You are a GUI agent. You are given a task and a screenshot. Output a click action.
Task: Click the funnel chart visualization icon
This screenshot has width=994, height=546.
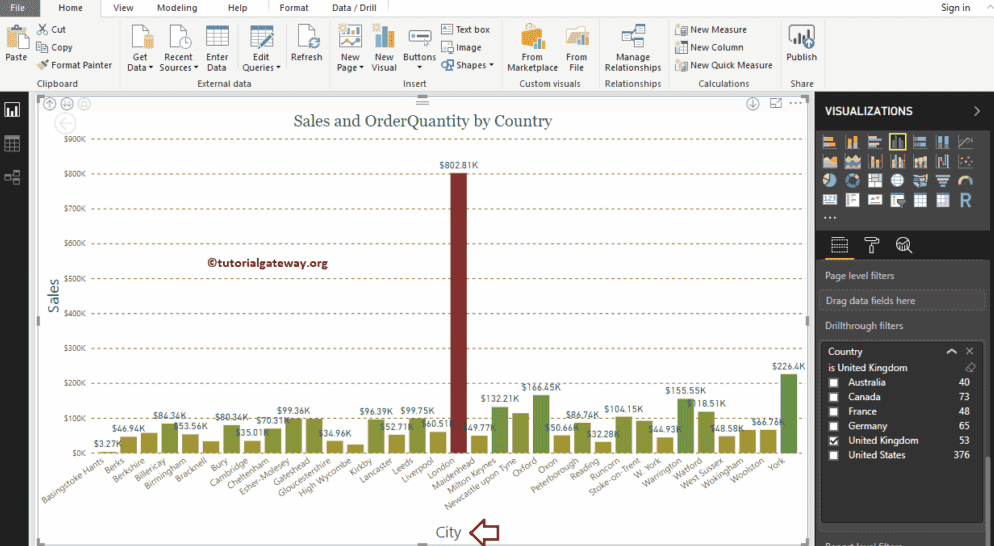tap(942, 181)
